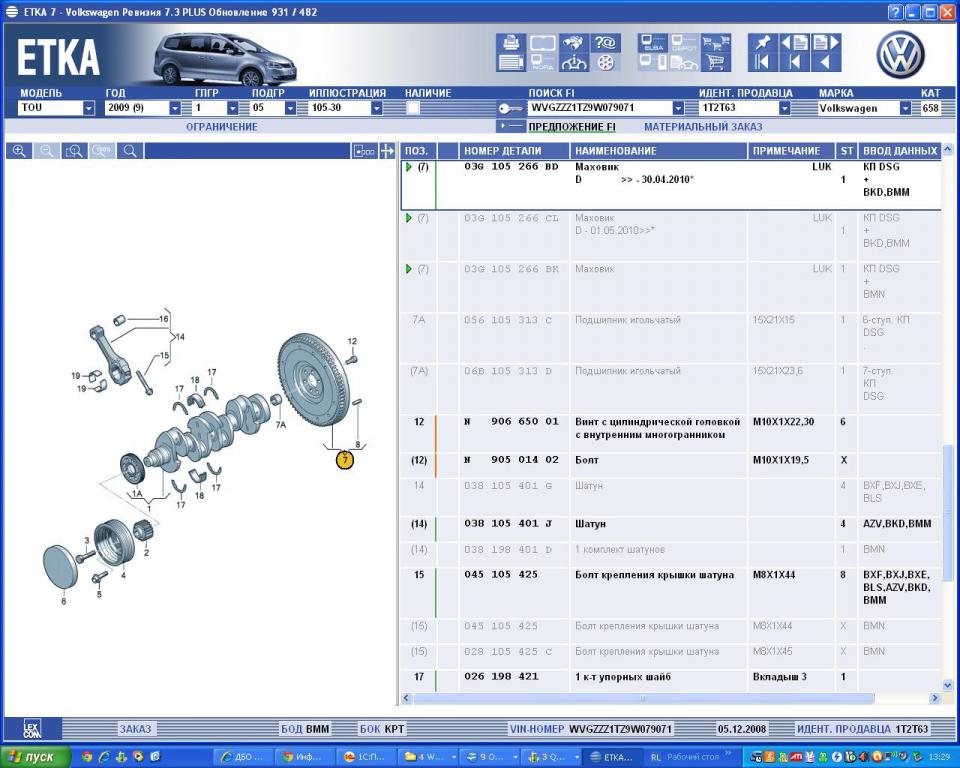Go to the next page (document with right arrow)
The image size is (960, 768).
coord(826,43)
